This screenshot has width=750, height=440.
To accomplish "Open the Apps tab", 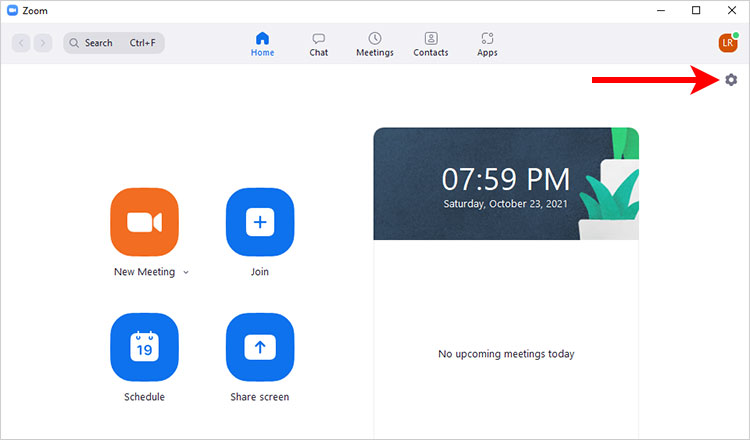I will (x=487, y=44).
